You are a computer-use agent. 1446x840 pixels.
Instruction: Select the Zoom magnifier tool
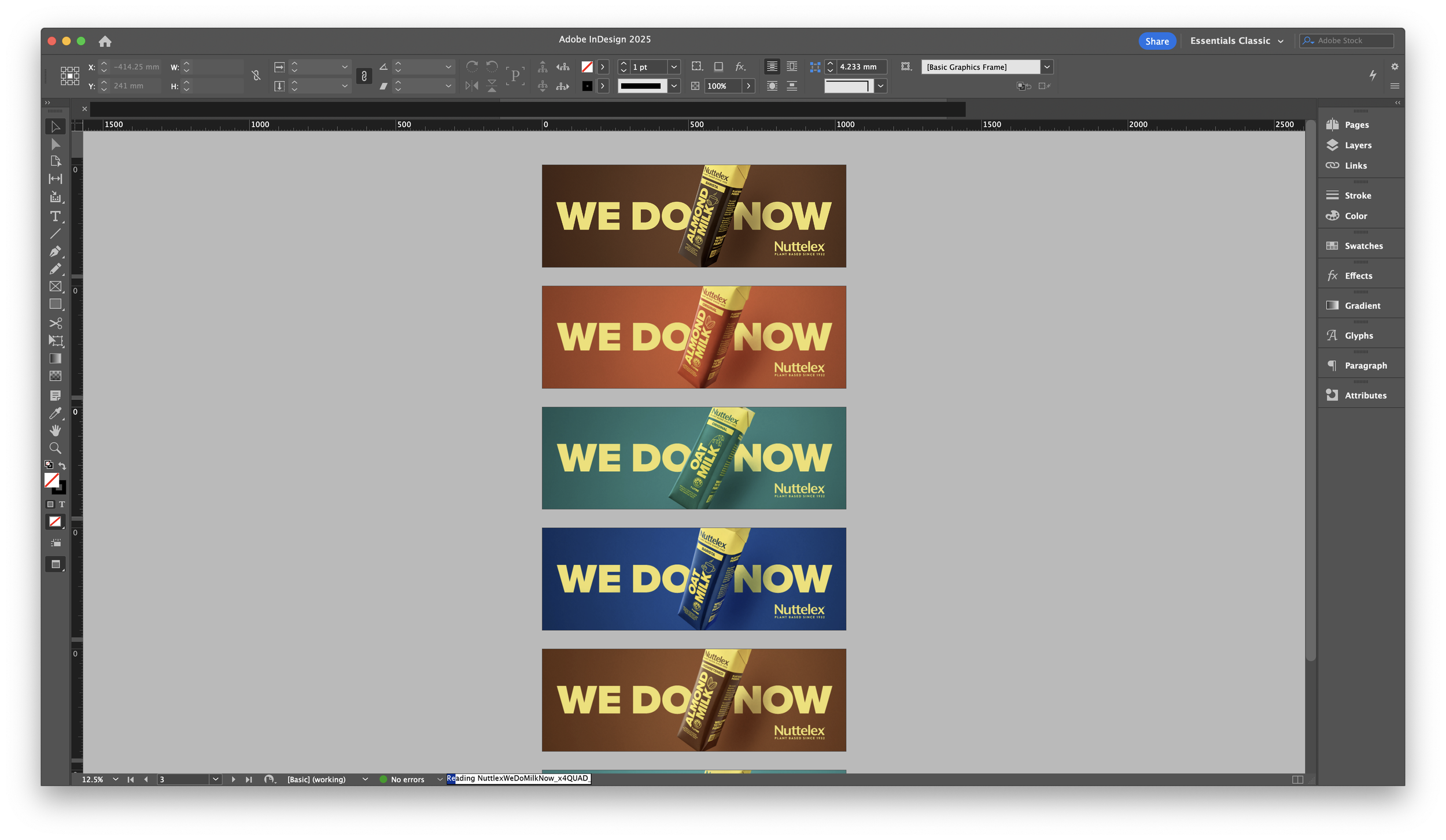click(56, 448)
